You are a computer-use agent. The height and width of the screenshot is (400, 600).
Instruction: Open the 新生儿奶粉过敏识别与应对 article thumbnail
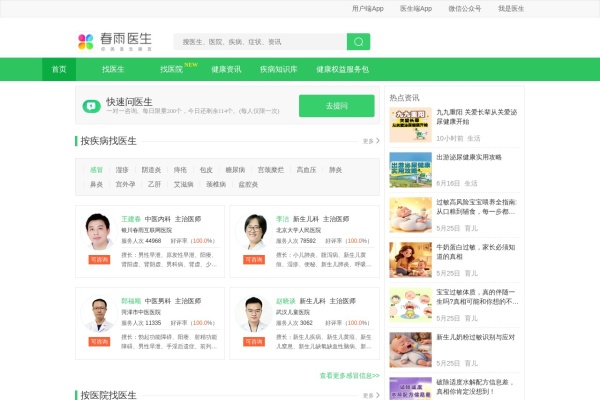tap(411, 350)
